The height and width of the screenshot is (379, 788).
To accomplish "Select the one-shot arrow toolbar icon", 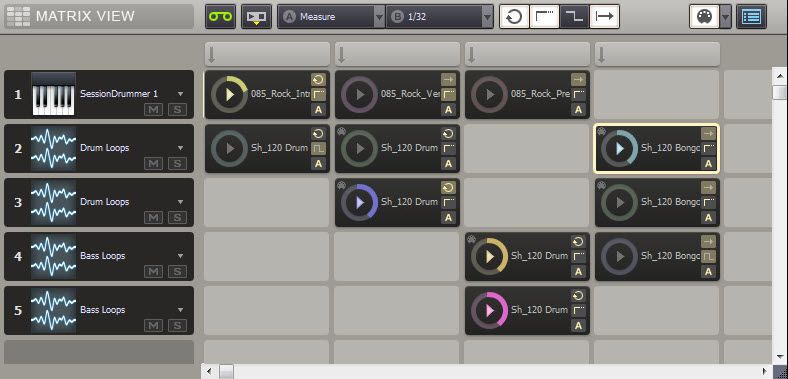I will [604, 17].
